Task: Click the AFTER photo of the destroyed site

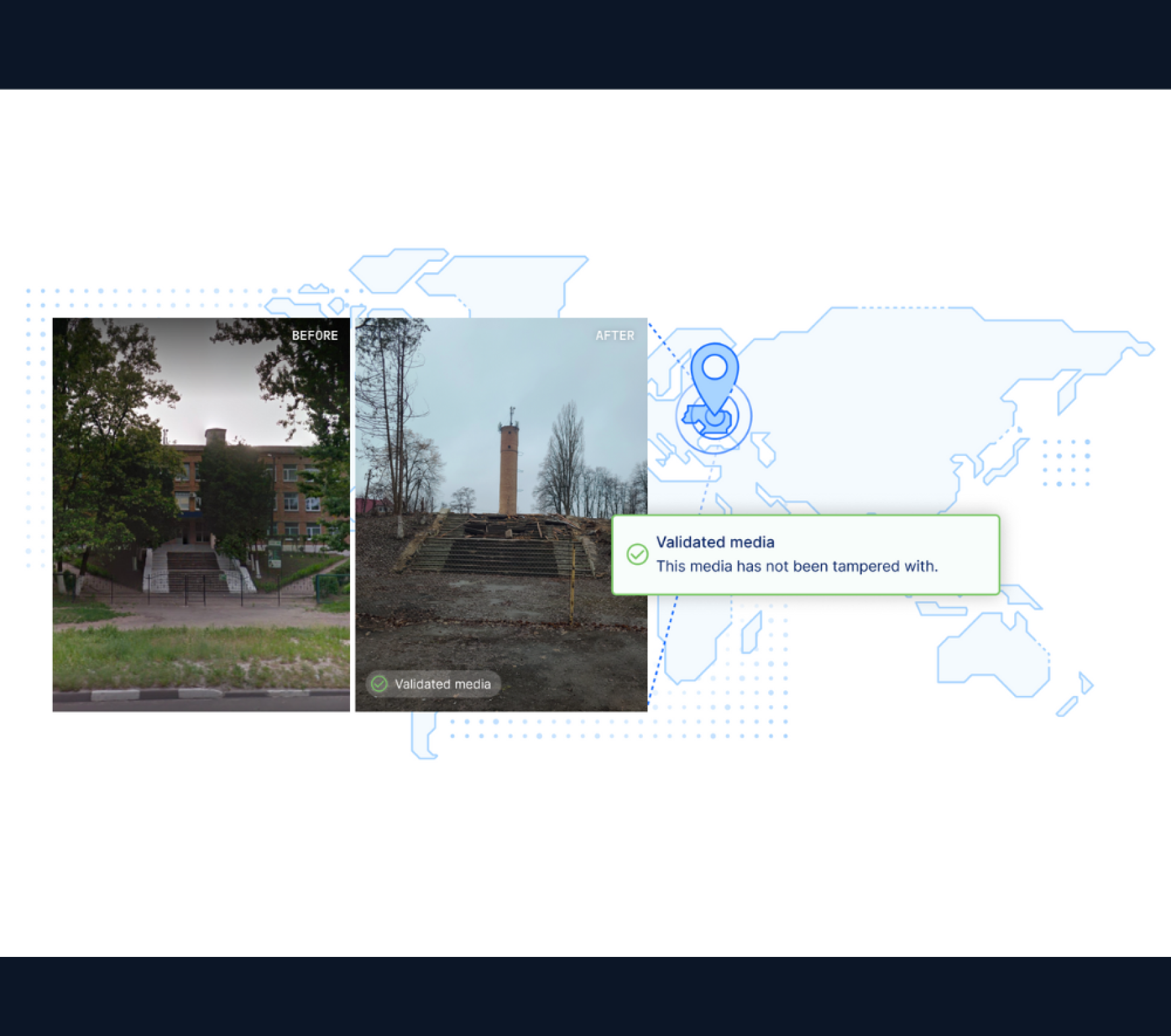Action: pyautogui.click(x=501, y=514)
